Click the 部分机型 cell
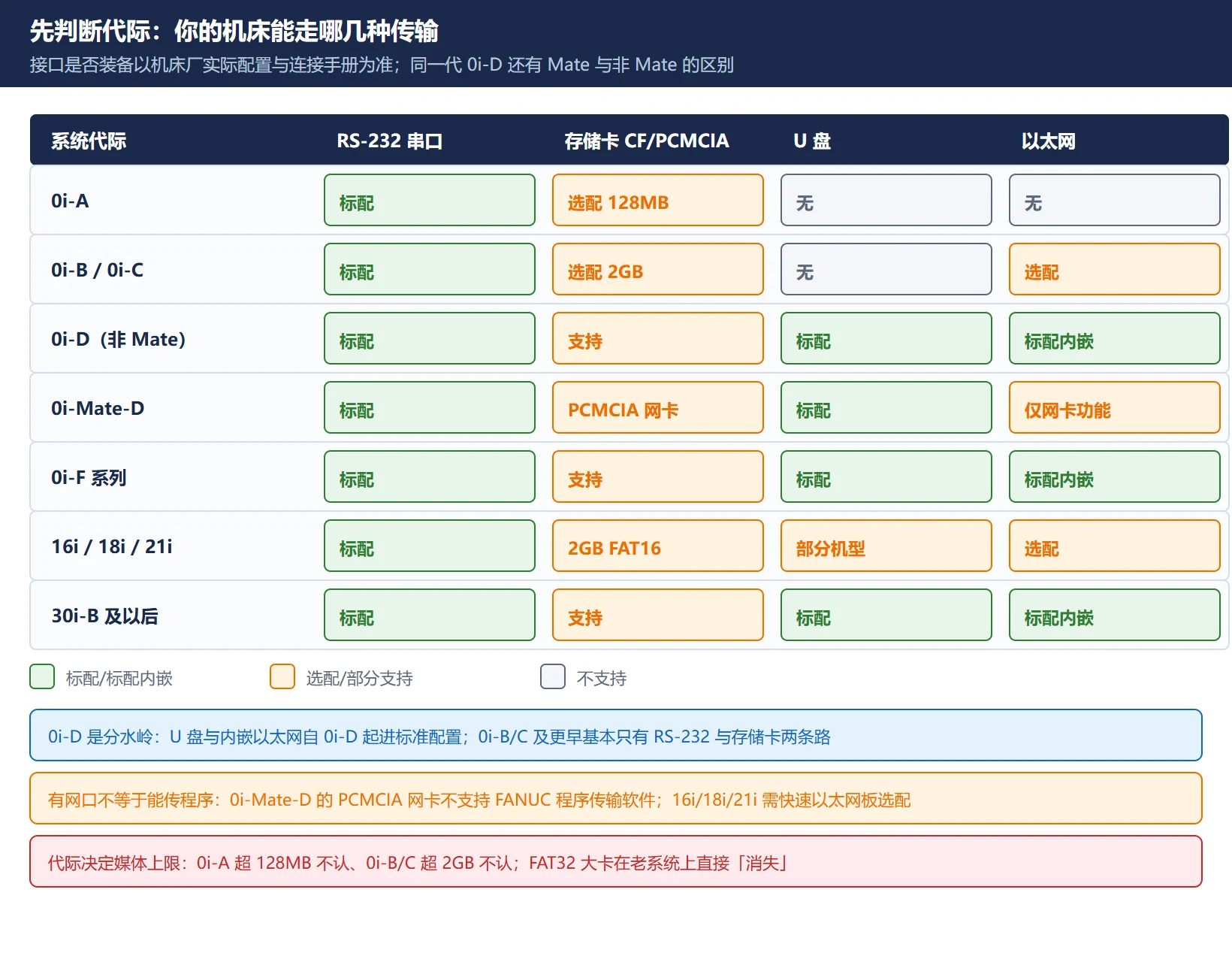The width and height of the screenshot is (1232, 962). coord(886,546)
